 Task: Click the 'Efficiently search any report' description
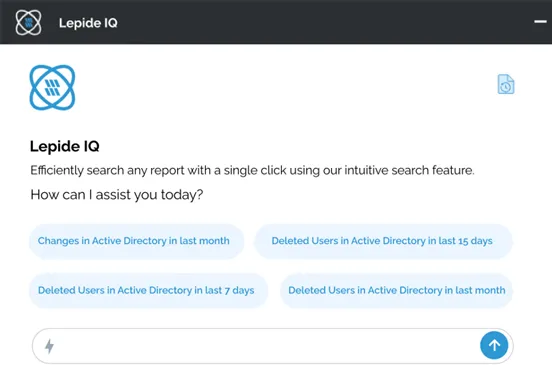coord(252,170)
